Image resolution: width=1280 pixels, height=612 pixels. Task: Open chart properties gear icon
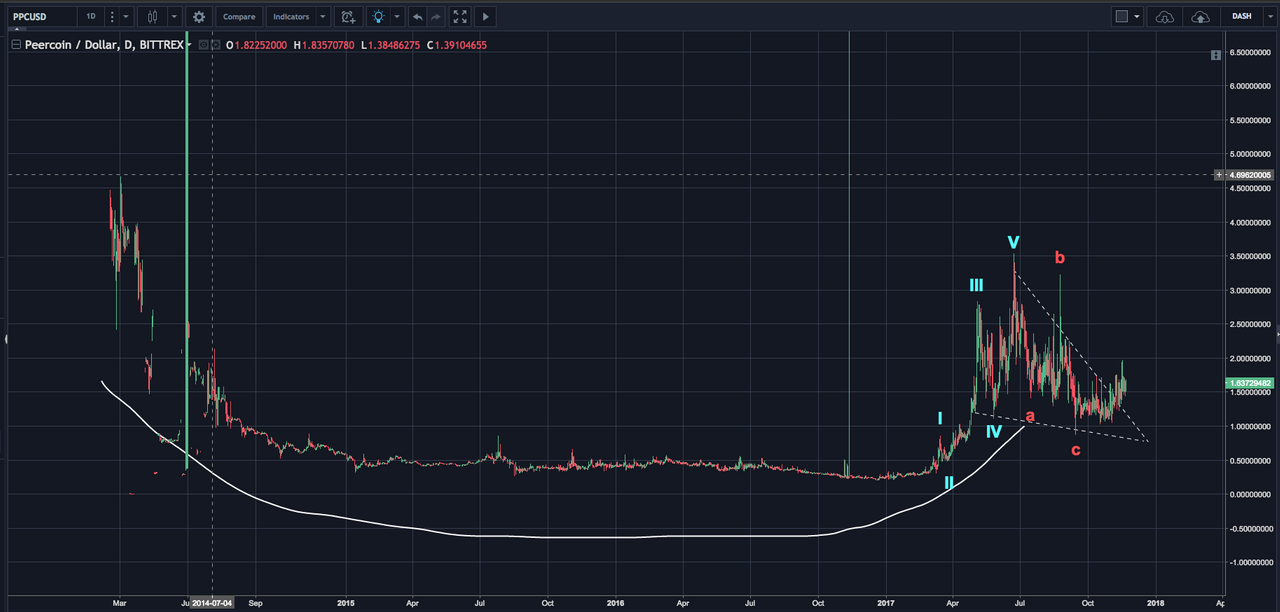[199, 16]
